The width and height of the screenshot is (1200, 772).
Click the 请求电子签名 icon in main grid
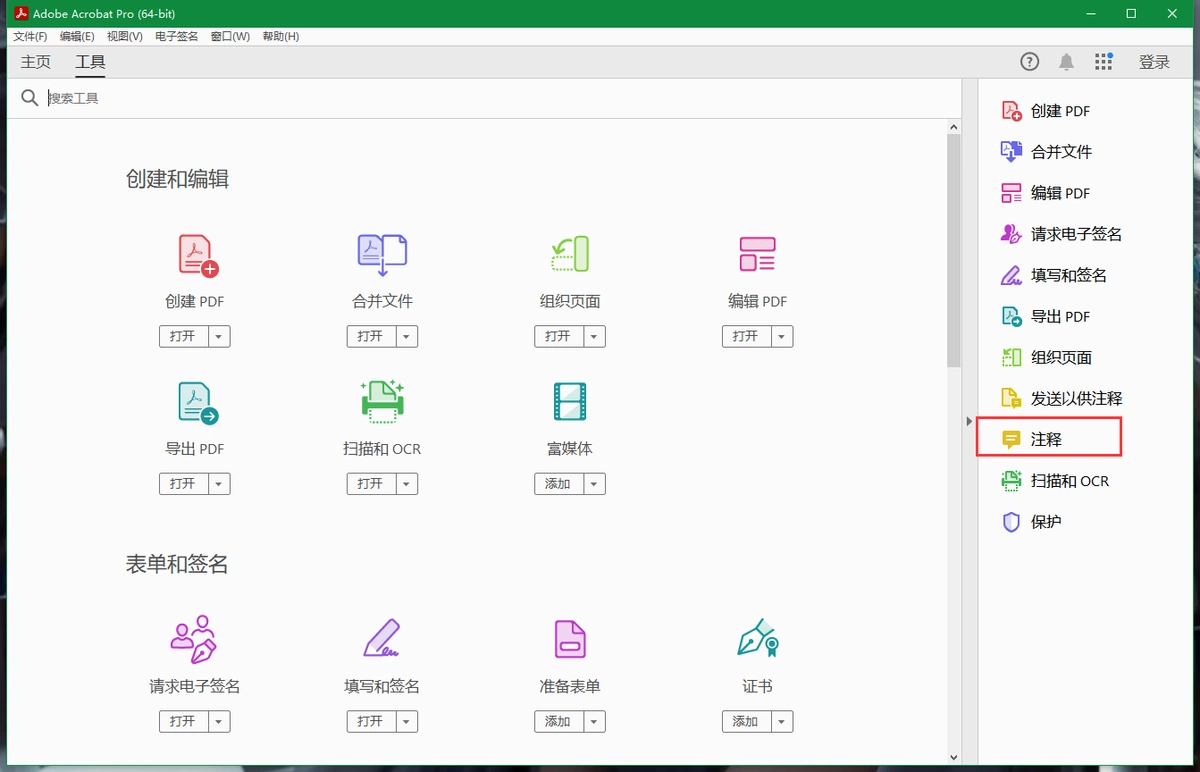click(194, 640)
